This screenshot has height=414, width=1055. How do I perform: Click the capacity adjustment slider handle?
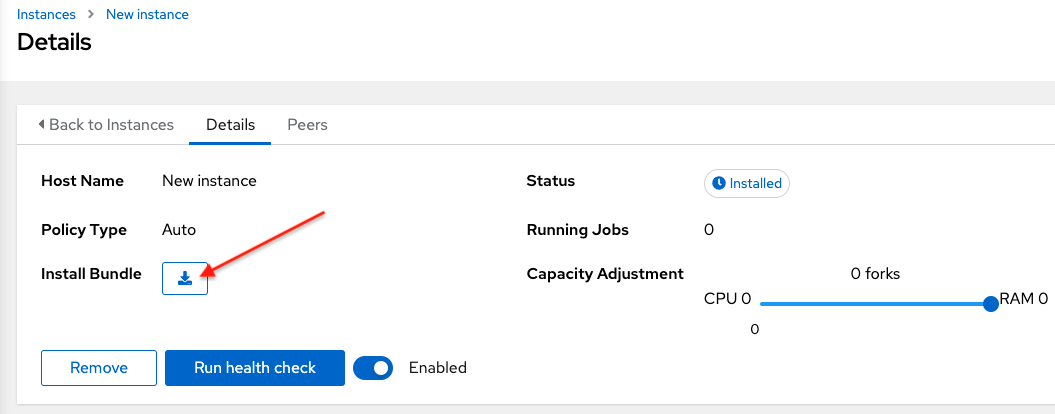point(990,303)
